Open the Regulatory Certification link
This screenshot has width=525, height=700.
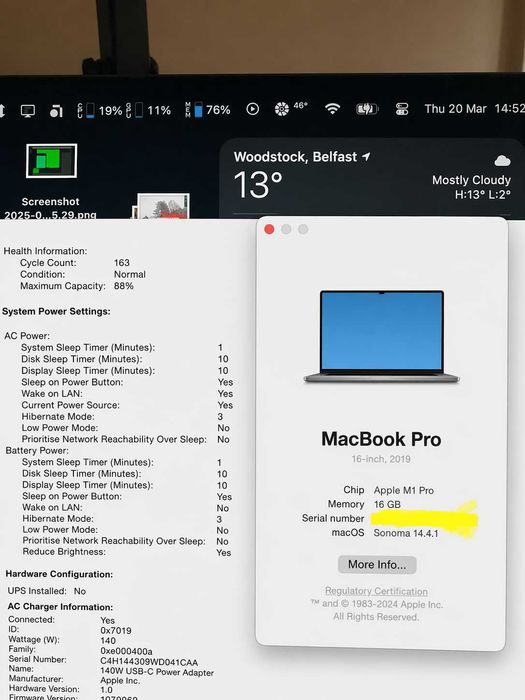(x=376, y=591)
